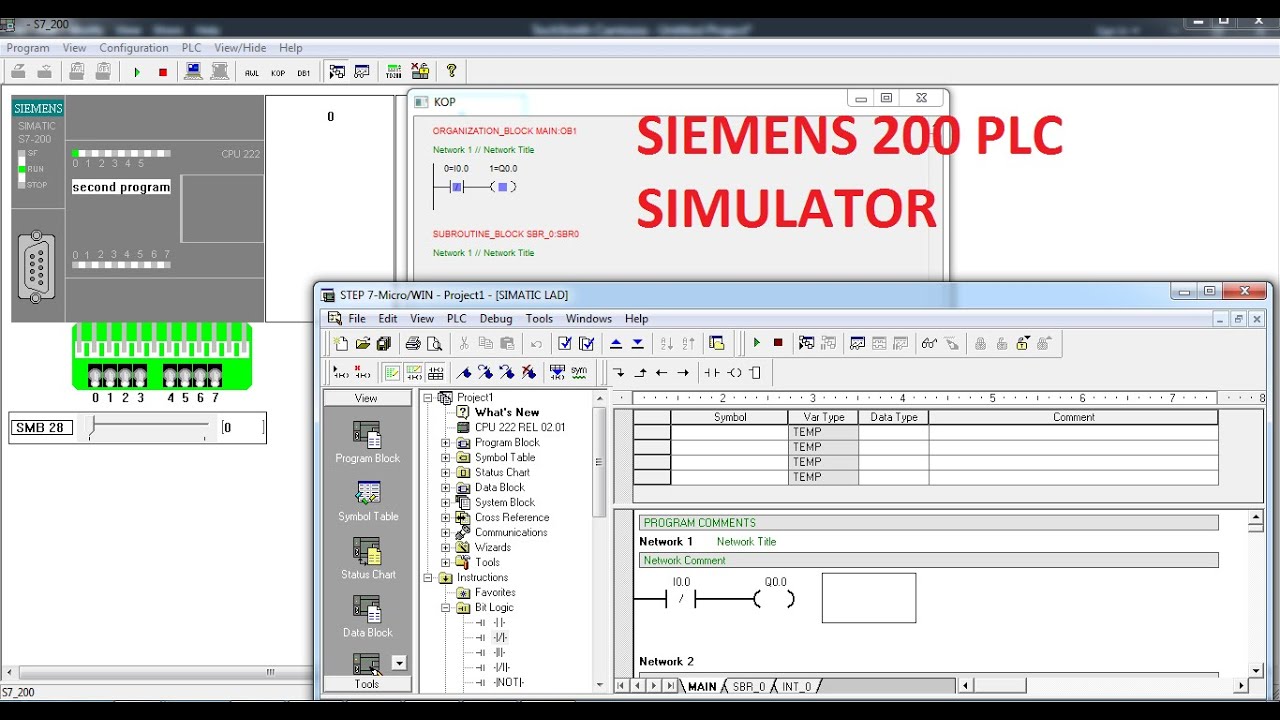This screenshot has width=1280, height=720.
Task: Click Open Project folder icon in STEP 7
Action: click(x=363, y=344)
